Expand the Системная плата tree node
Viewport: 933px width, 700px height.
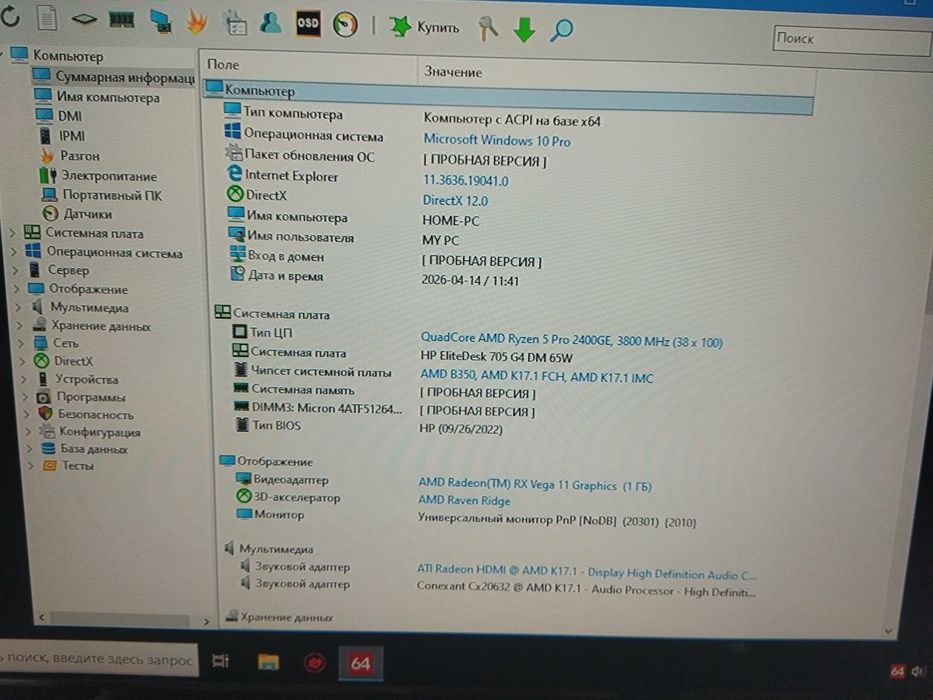pyautogui.click(x=14, y=233)
